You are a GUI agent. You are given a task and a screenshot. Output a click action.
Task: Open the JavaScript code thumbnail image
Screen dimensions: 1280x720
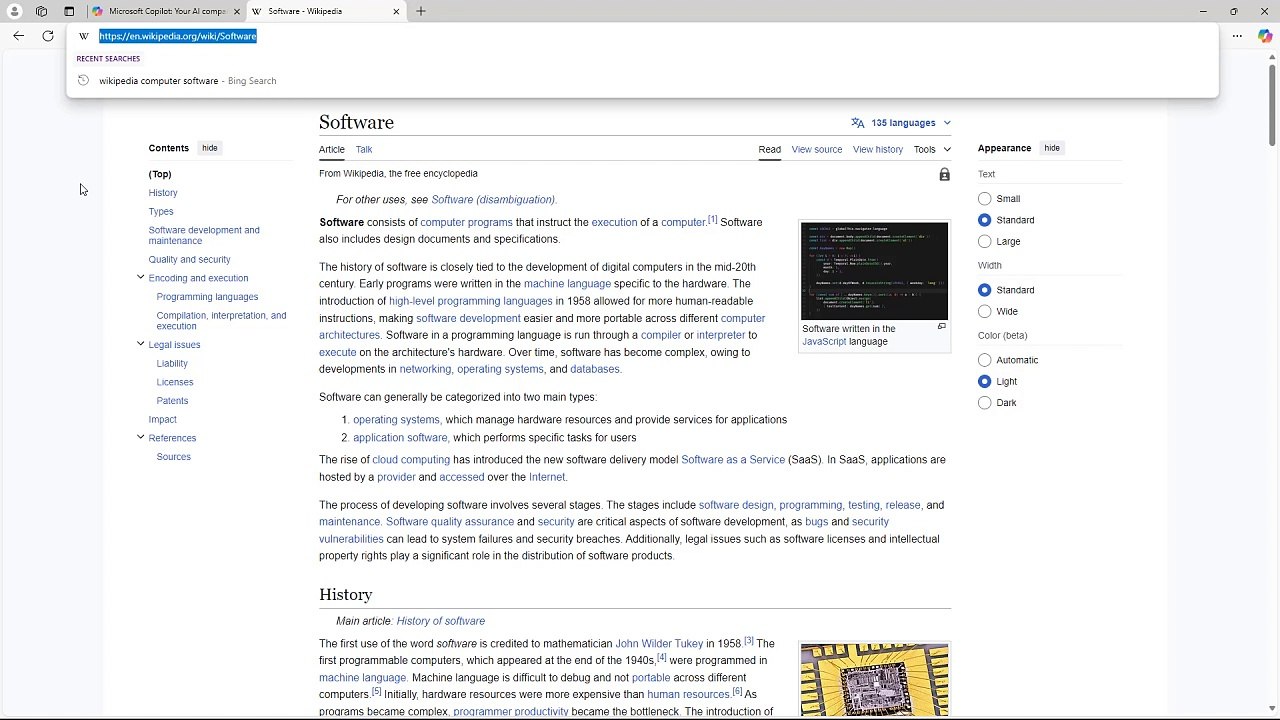click(874, 272)
